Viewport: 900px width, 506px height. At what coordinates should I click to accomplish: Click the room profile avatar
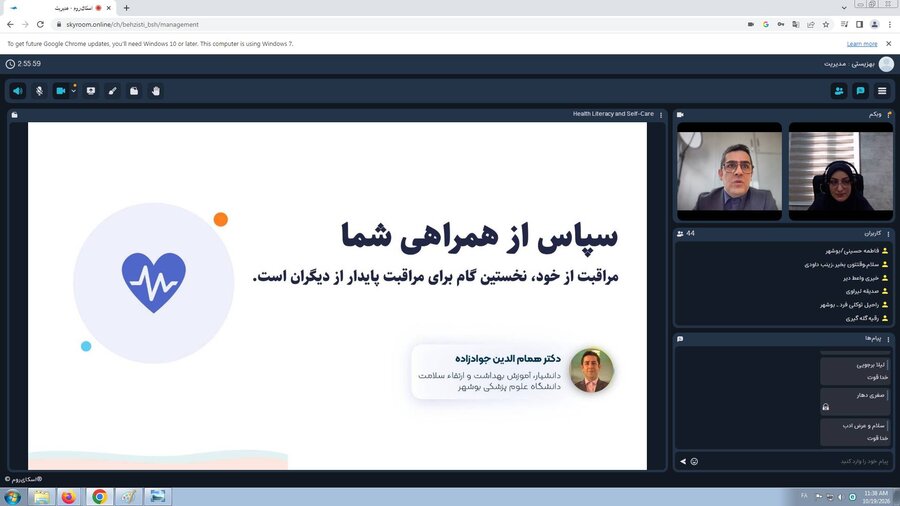(886, 64)
